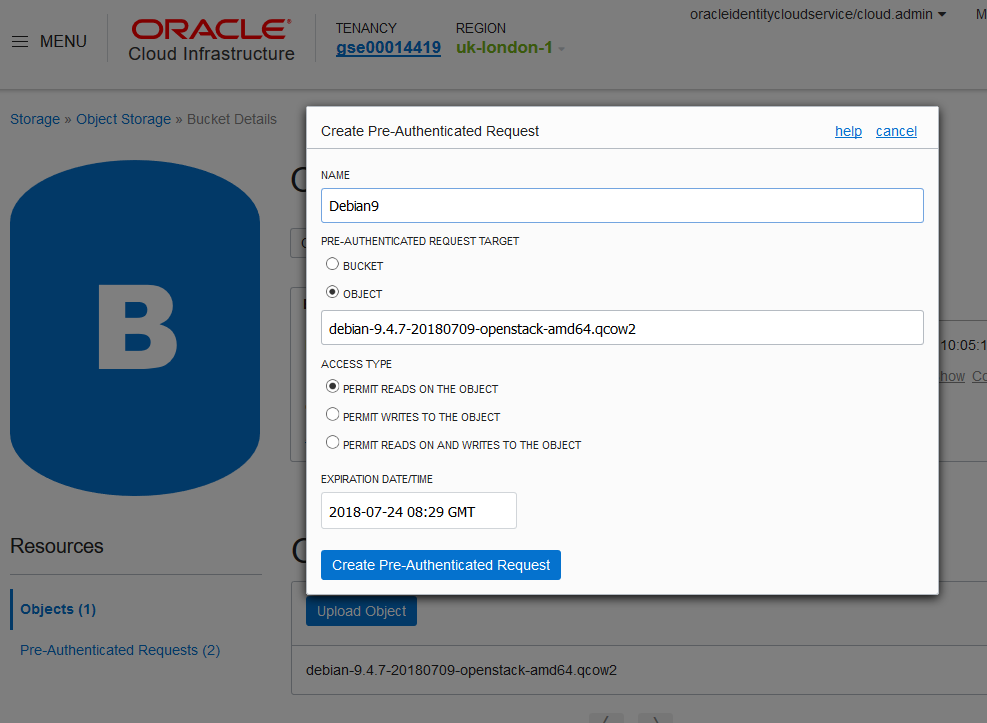987x723 pixels.
Task: Open Objects (1) resource tab
Action: click(x=58, y=609)
